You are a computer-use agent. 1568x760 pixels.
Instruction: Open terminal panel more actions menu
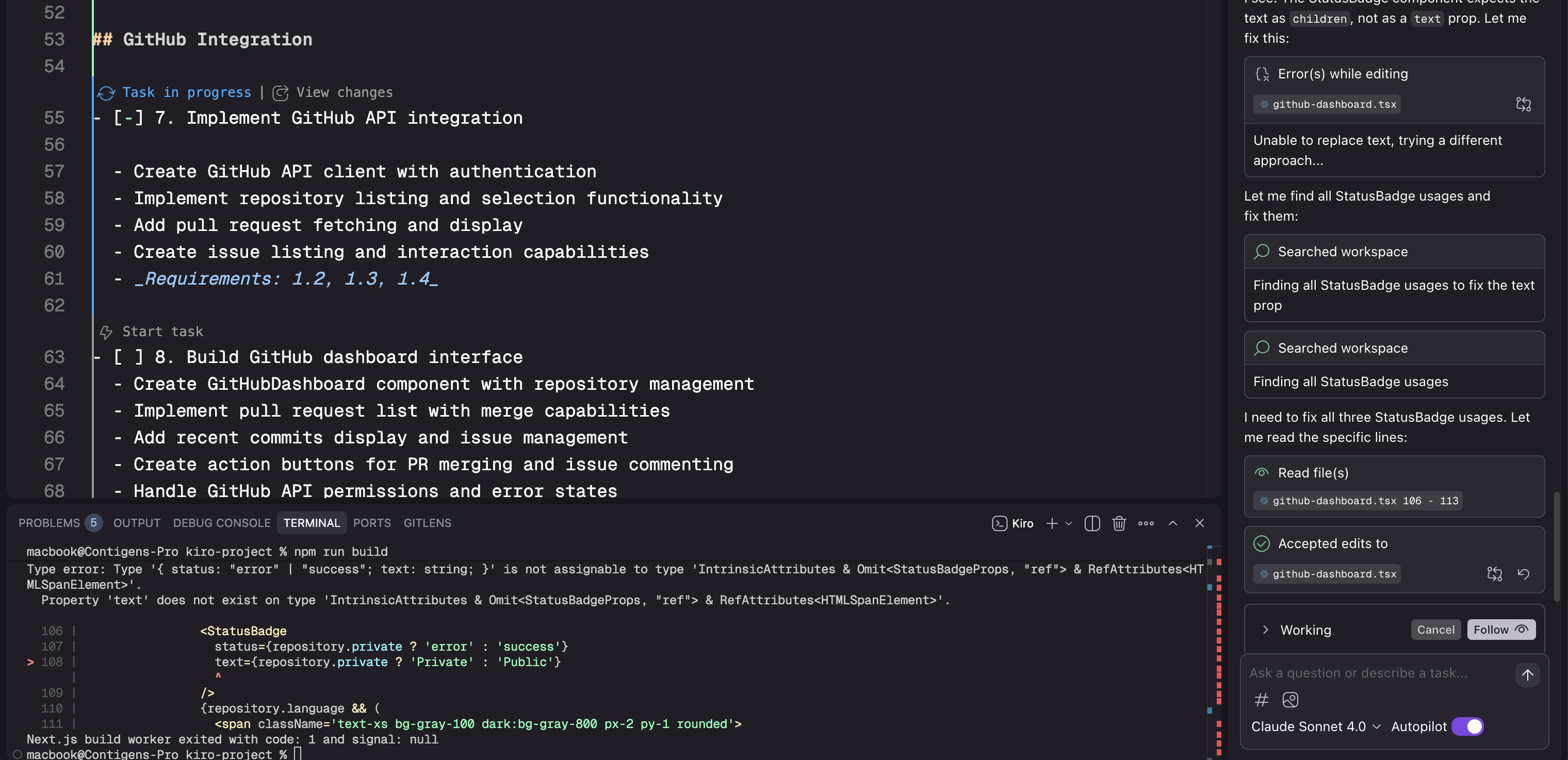[1146, 523]
